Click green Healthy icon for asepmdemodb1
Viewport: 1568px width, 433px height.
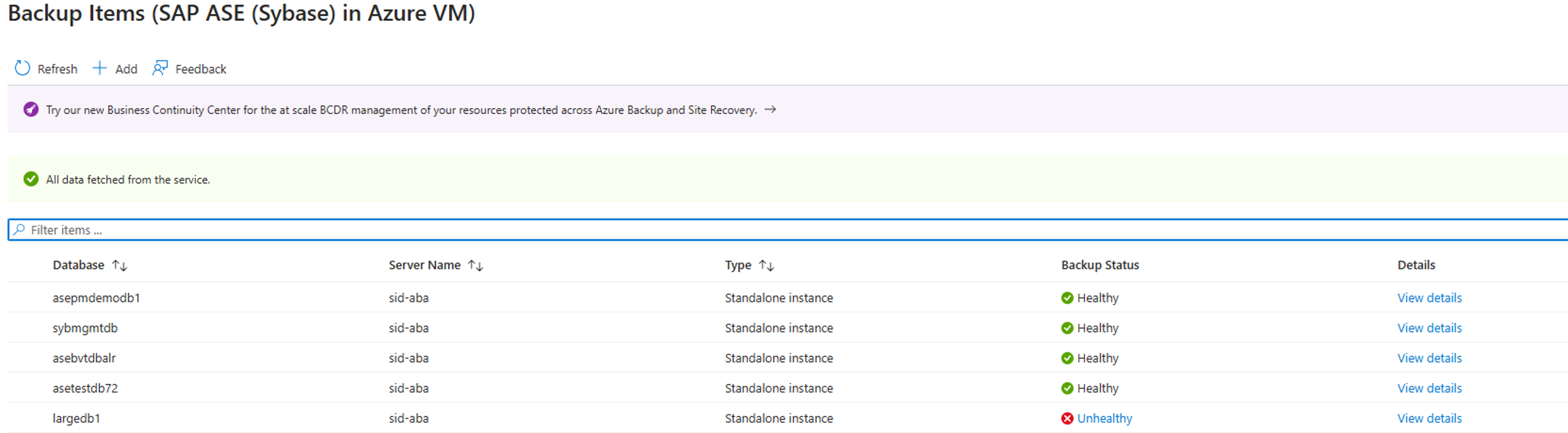tap(1067, 298)
